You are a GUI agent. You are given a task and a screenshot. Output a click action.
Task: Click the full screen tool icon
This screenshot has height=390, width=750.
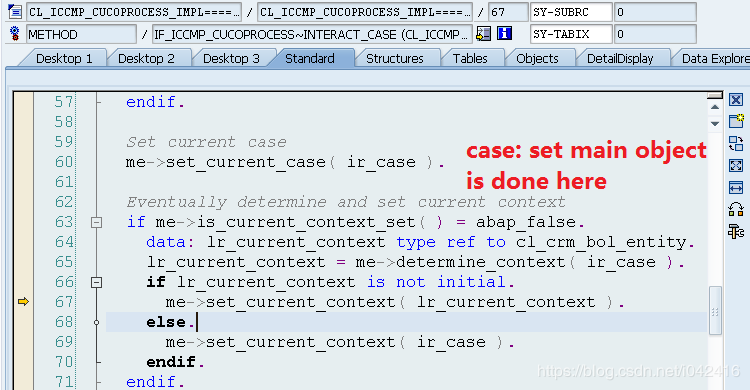tap(736, 166)
